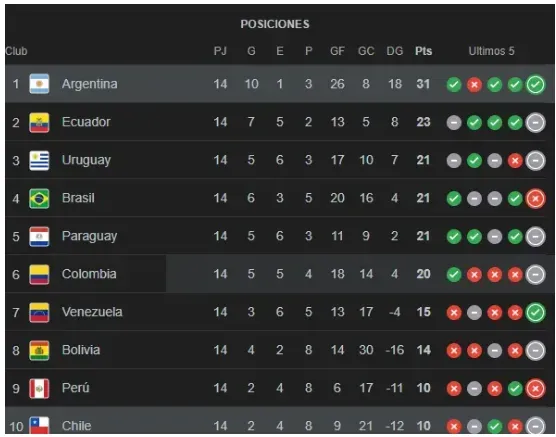Click the Argentina flag icon
This screenshot has width=556, height=437.
click(39, 84)
